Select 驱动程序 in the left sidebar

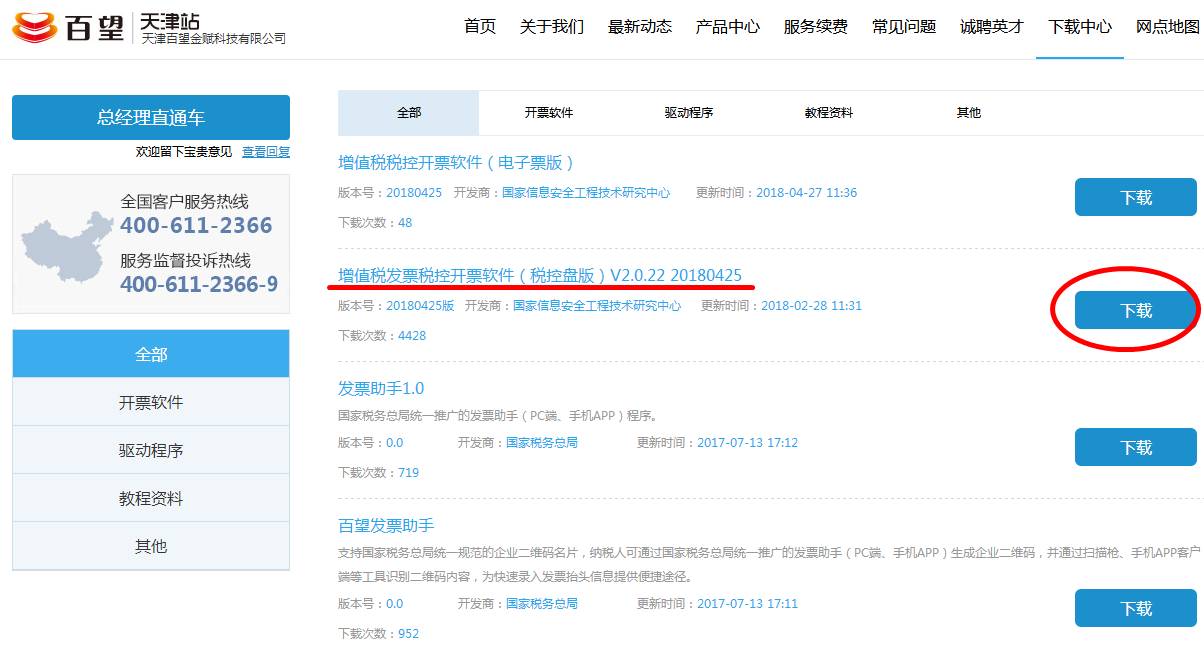[151, 450]
